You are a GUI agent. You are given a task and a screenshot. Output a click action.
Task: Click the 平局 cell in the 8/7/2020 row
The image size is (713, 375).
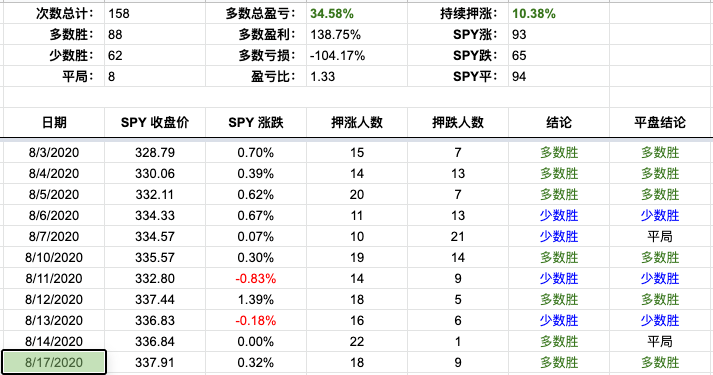point(660,236)
